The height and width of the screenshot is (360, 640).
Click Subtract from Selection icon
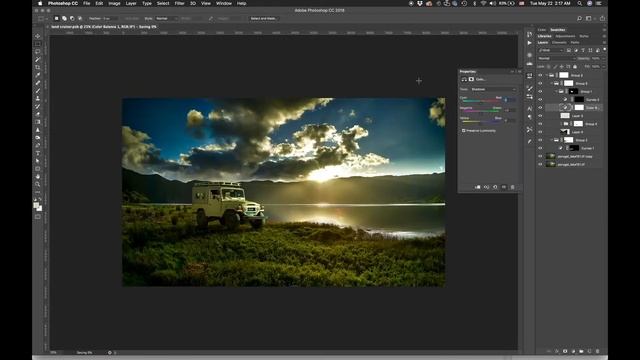click(72, 18)
